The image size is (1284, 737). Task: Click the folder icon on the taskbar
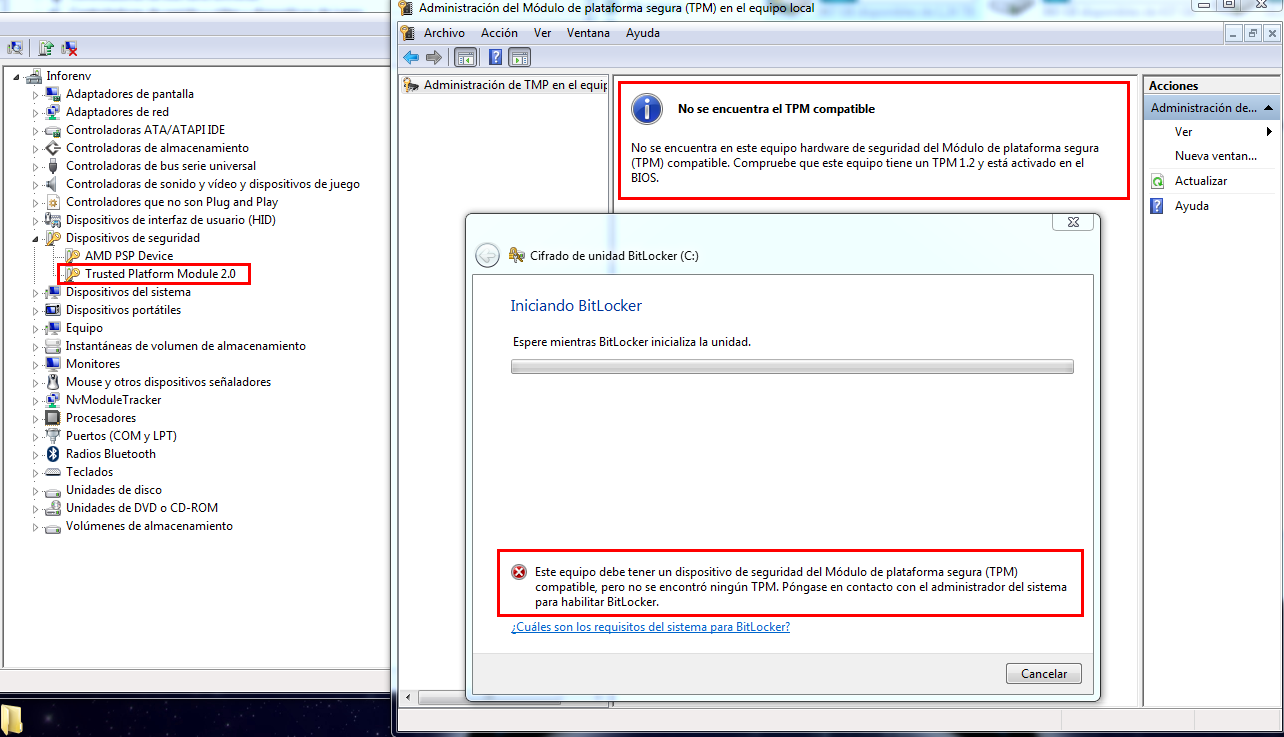tap(11, 720)
